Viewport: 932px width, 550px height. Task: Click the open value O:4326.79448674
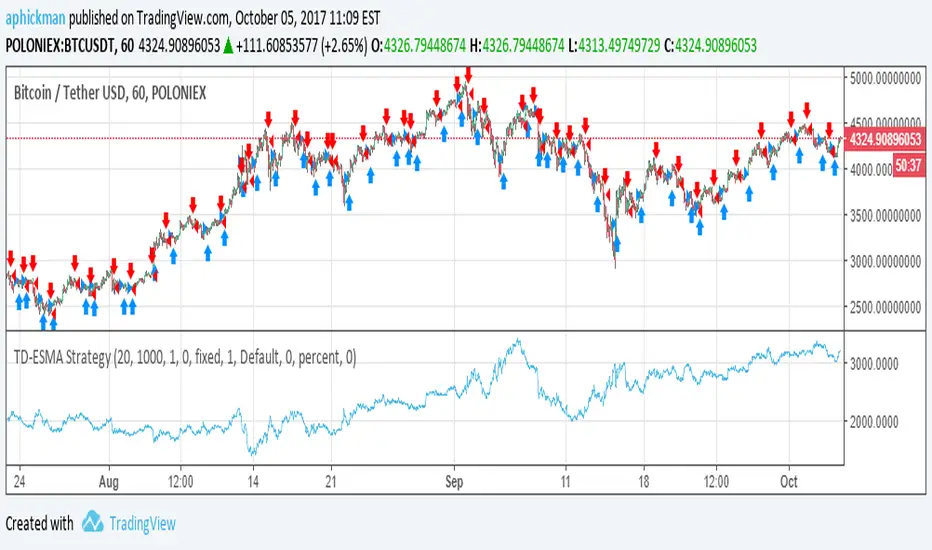point(418,46)
